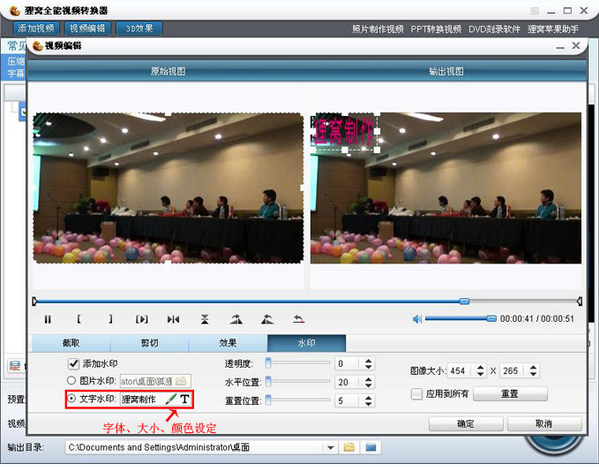This screenshot has height=467, width=599.
Task: Increase 垂直位置 value with up arrow
Action: [x=368, y=397]
